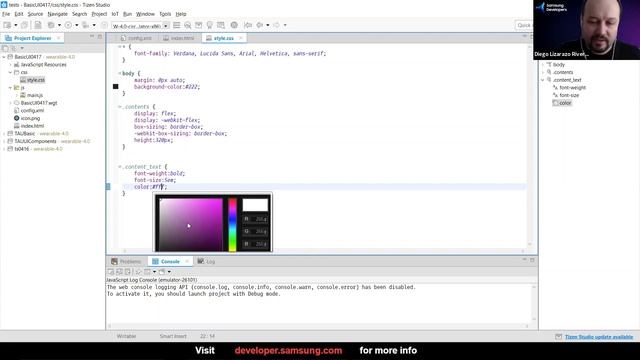Open the File menu
Screen dimensions: 640x360
pyautogui.click(x=6, y=14)
